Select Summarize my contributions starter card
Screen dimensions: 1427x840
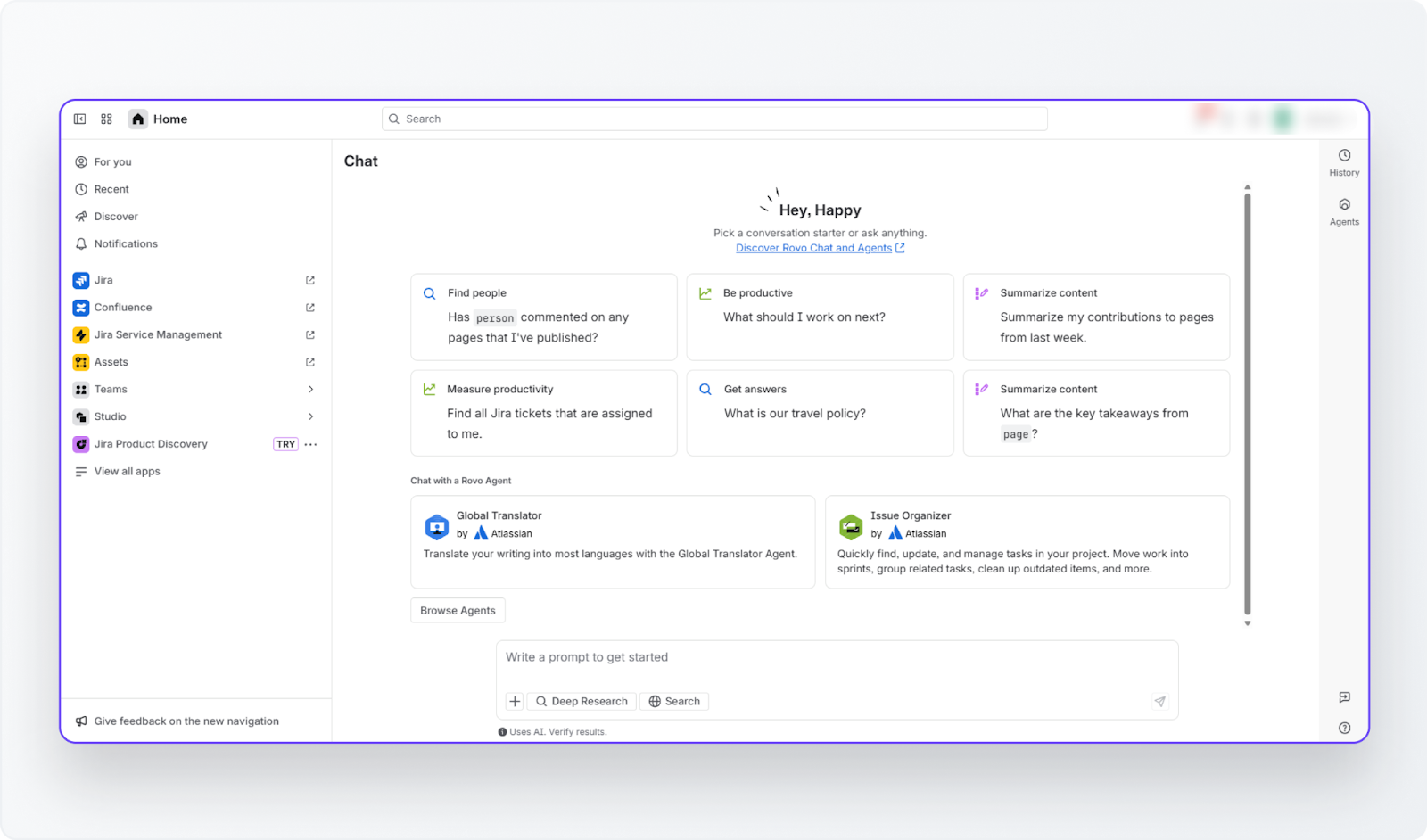1096,317
